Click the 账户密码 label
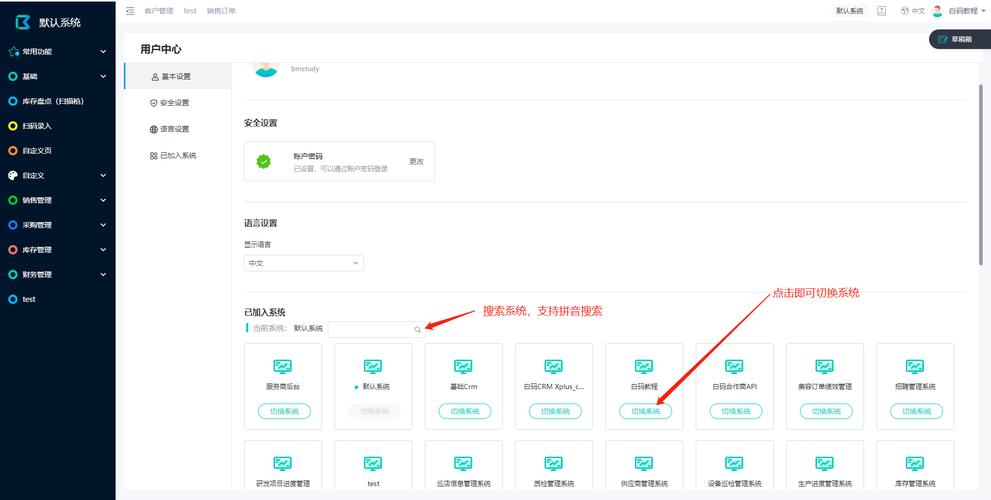The width and height of the screenshot is (991, 500). [x=308, y=156]
